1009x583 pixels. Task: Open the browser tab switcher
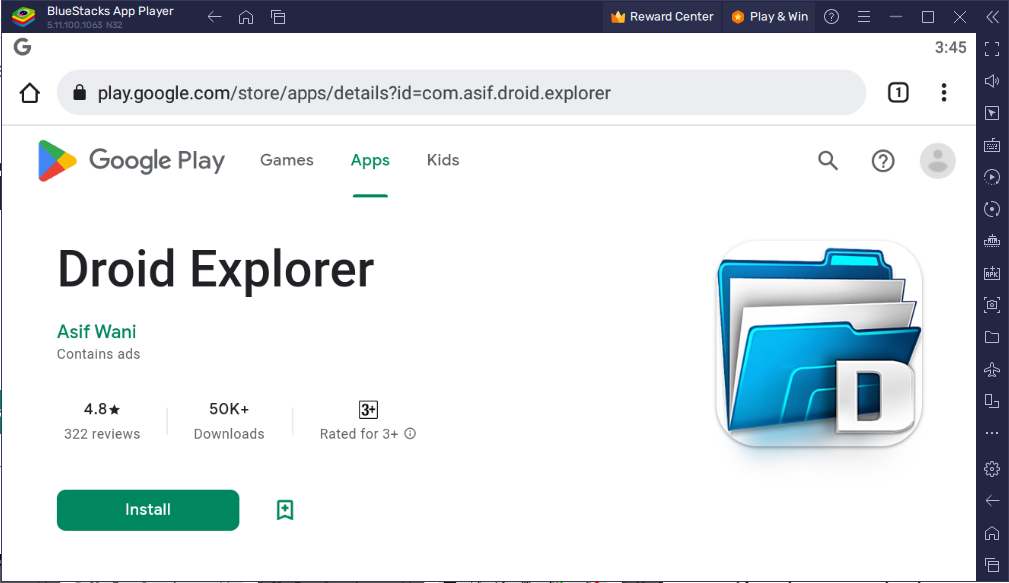[x=898, y=93]
